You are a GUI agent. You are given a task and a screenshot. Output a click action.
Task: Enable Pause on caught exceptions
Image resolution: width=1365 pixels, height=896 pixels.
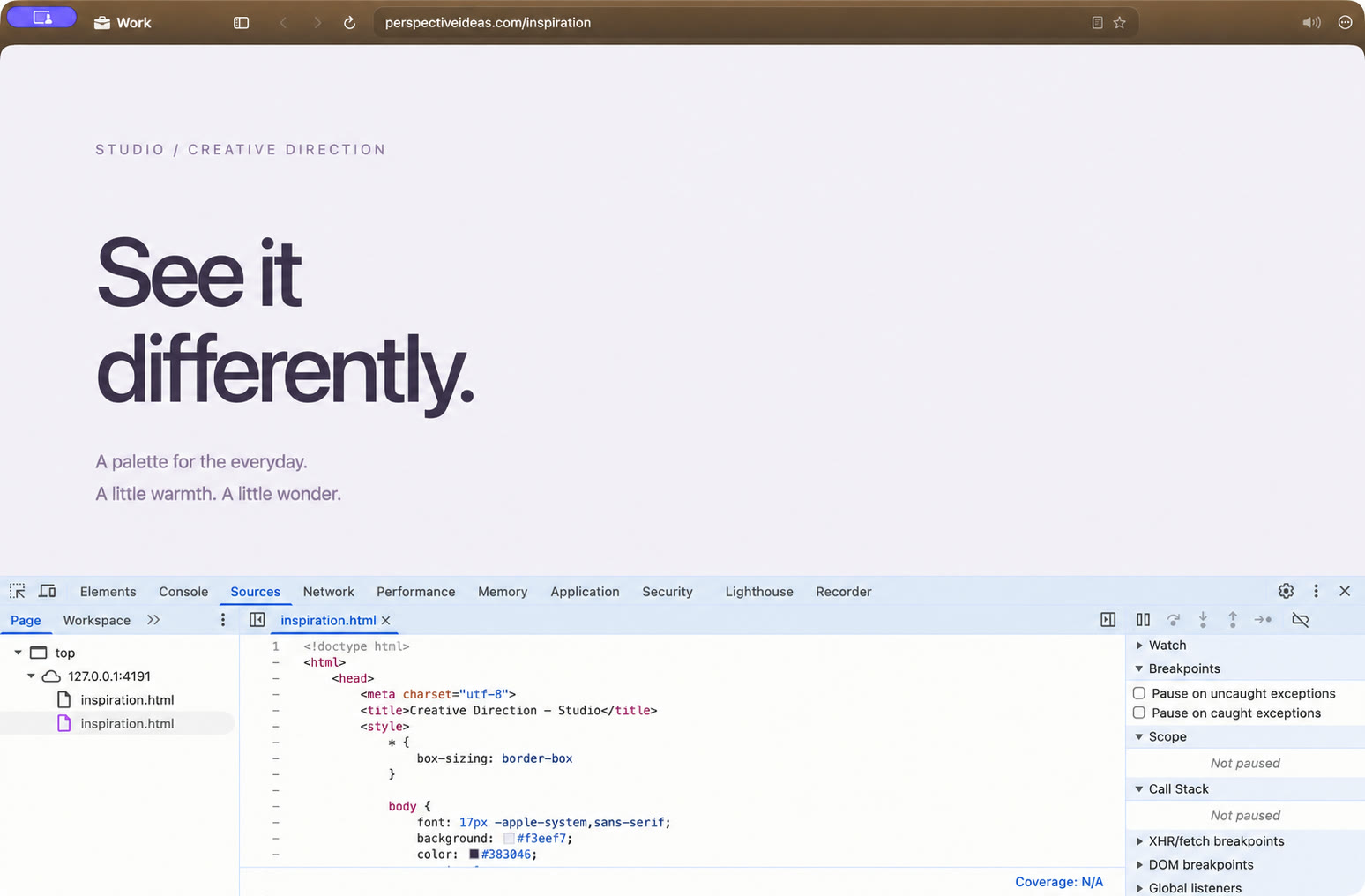point(1139,713)
